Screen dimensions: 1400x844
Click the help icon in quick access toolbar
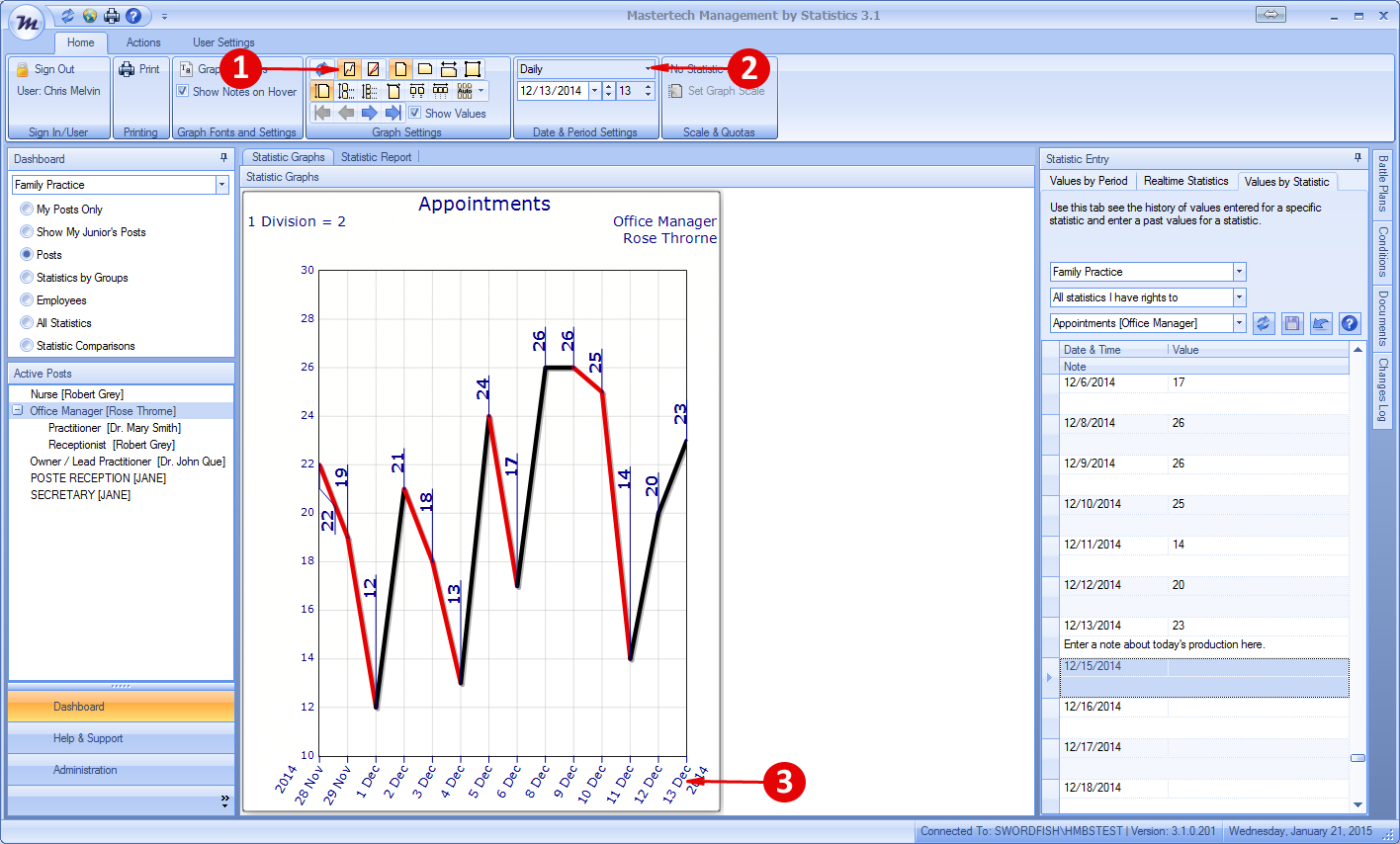click(132, 16)
